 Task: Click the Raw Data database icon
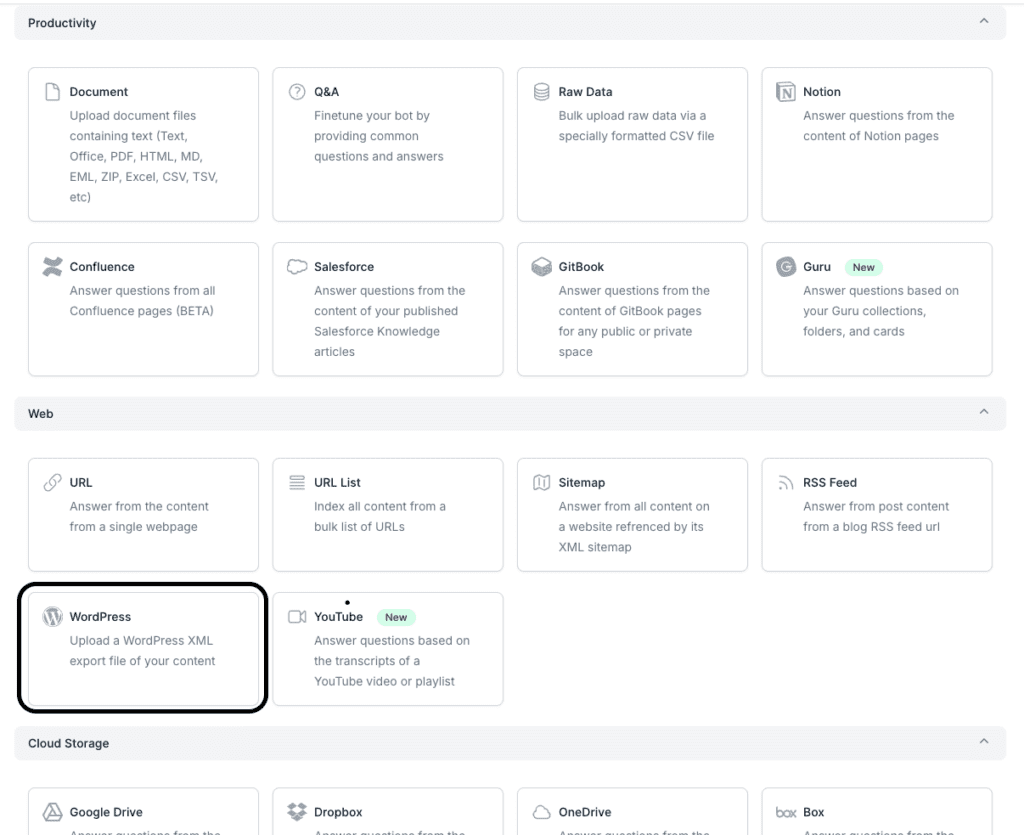click(x=541, y=92)
